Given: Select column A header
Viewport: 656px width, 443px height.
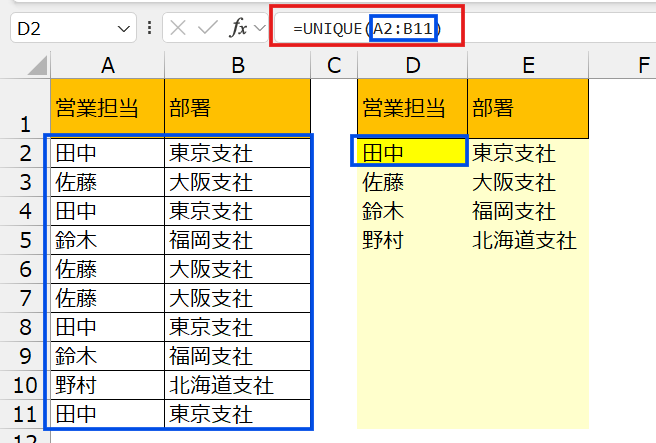Looking at the screenshot, I should point(107,66).
